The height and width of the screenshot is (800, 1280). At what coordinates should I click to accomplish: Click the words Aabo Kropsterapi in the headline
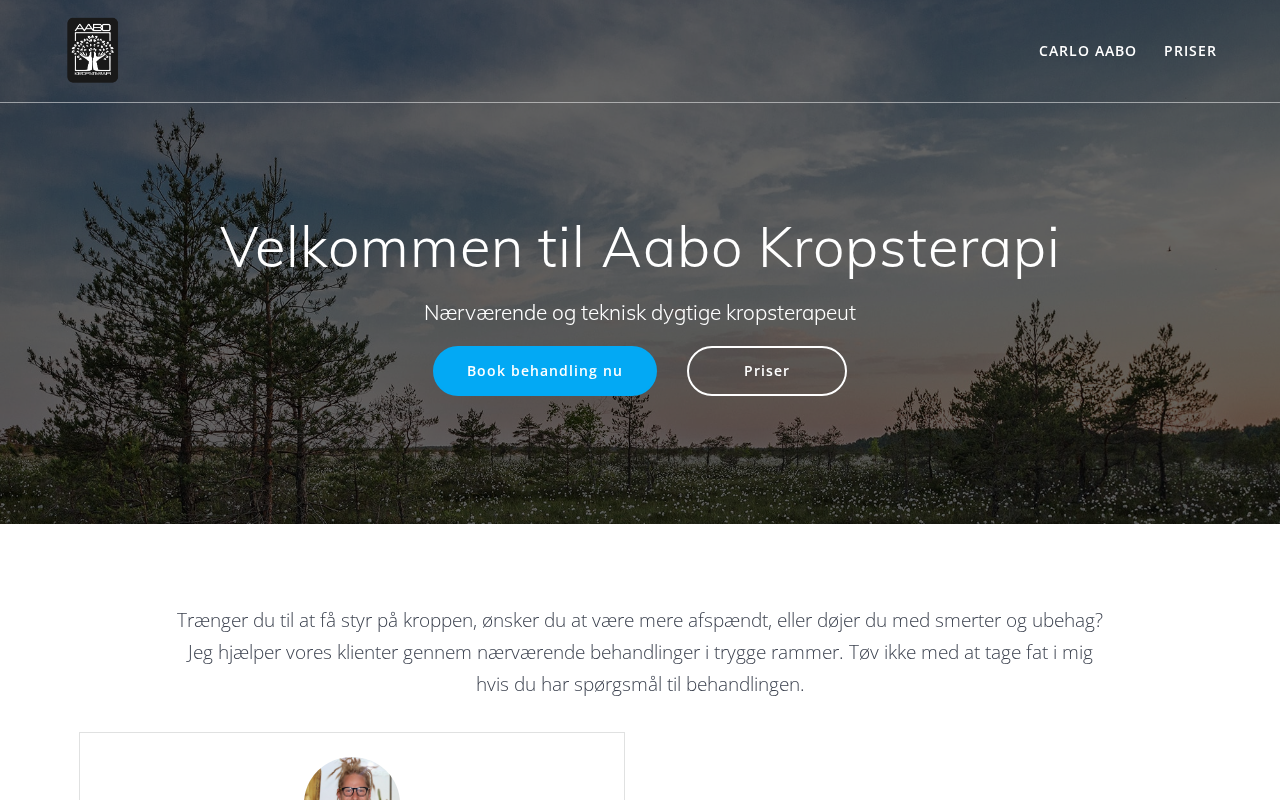(x=831, y=247)
